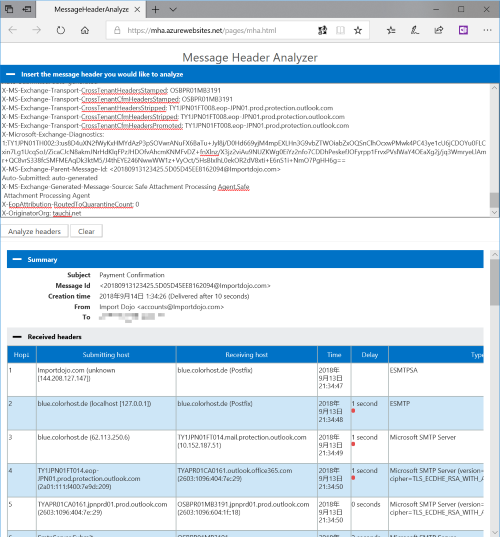500x537 pixels.
Task: Click the translate page icon
Action: tap(322, 30)
